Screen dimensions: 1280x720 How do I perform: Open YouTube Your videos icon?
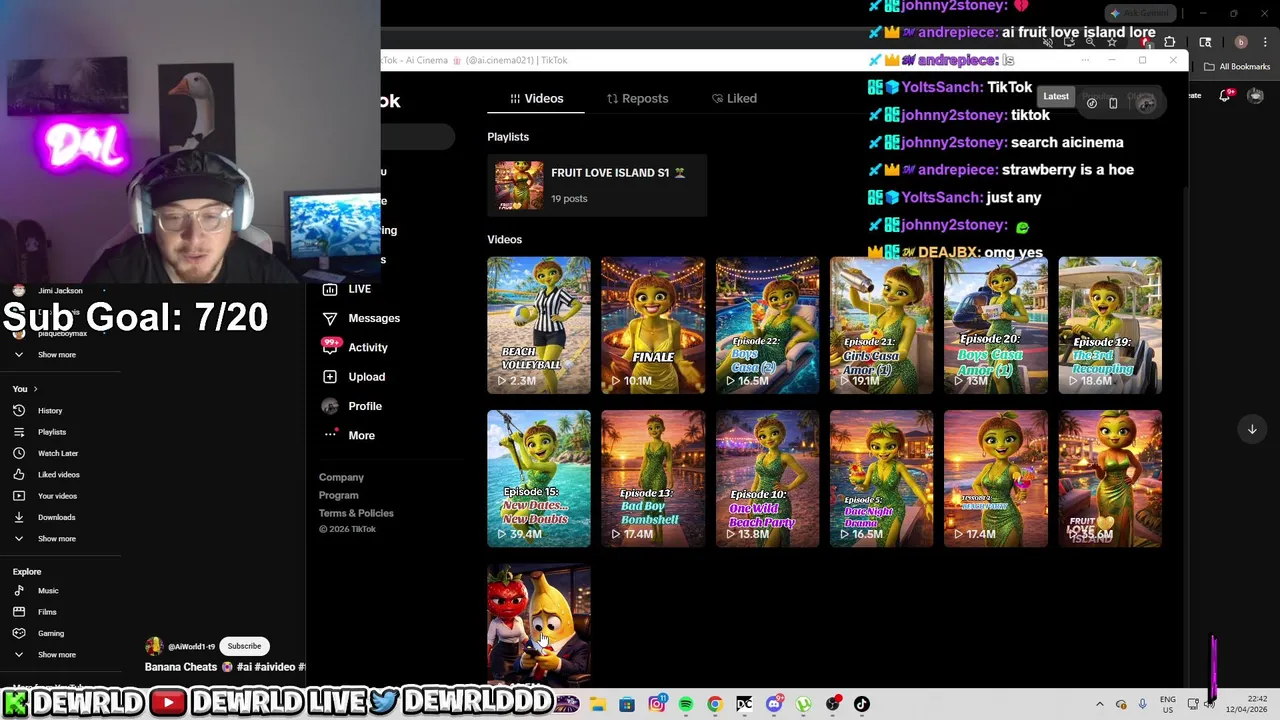(x=19, y=496)
